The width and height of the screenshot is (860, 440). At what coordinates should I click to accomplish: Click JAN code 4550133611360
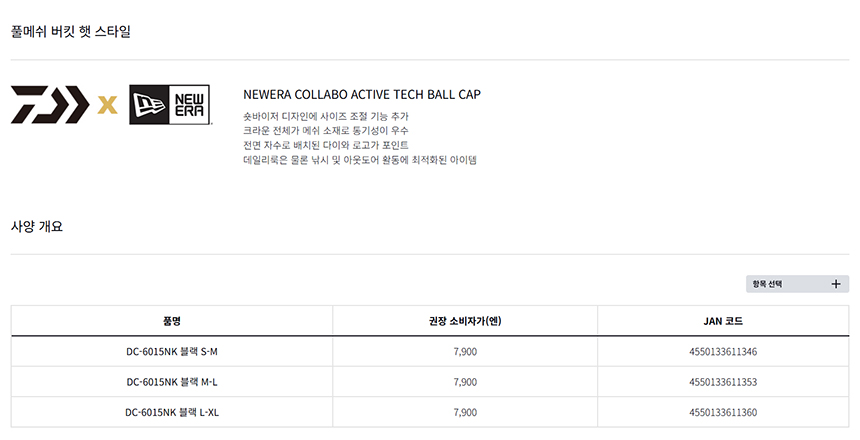722,412
